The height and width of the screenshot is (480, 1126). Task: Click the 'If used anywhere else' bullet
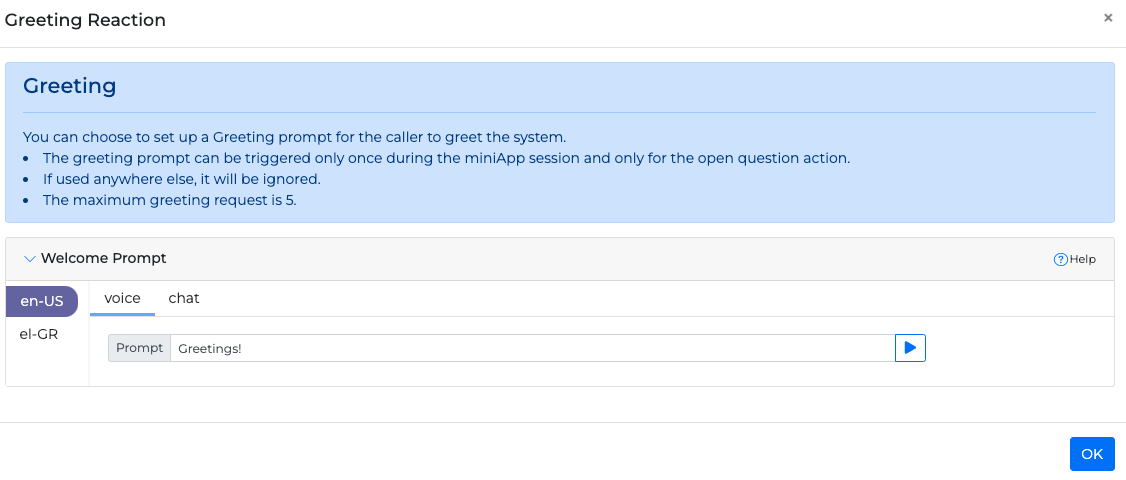[x=181, y=179]
